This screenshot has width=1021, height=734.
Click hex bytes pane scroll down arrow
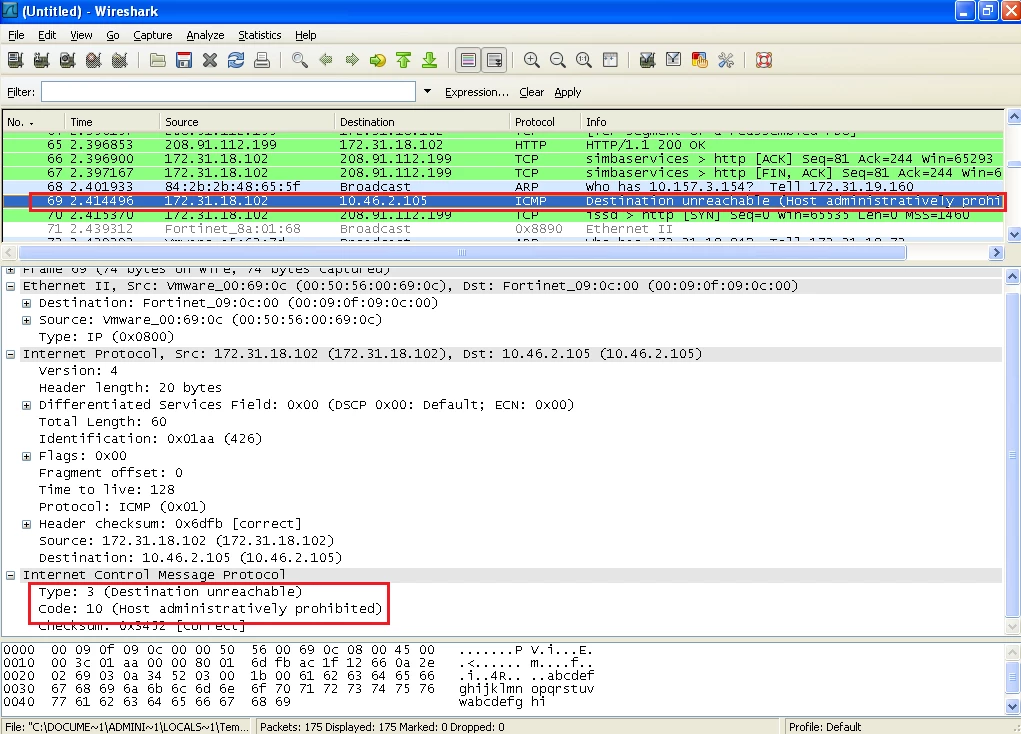click(1013, 707)
